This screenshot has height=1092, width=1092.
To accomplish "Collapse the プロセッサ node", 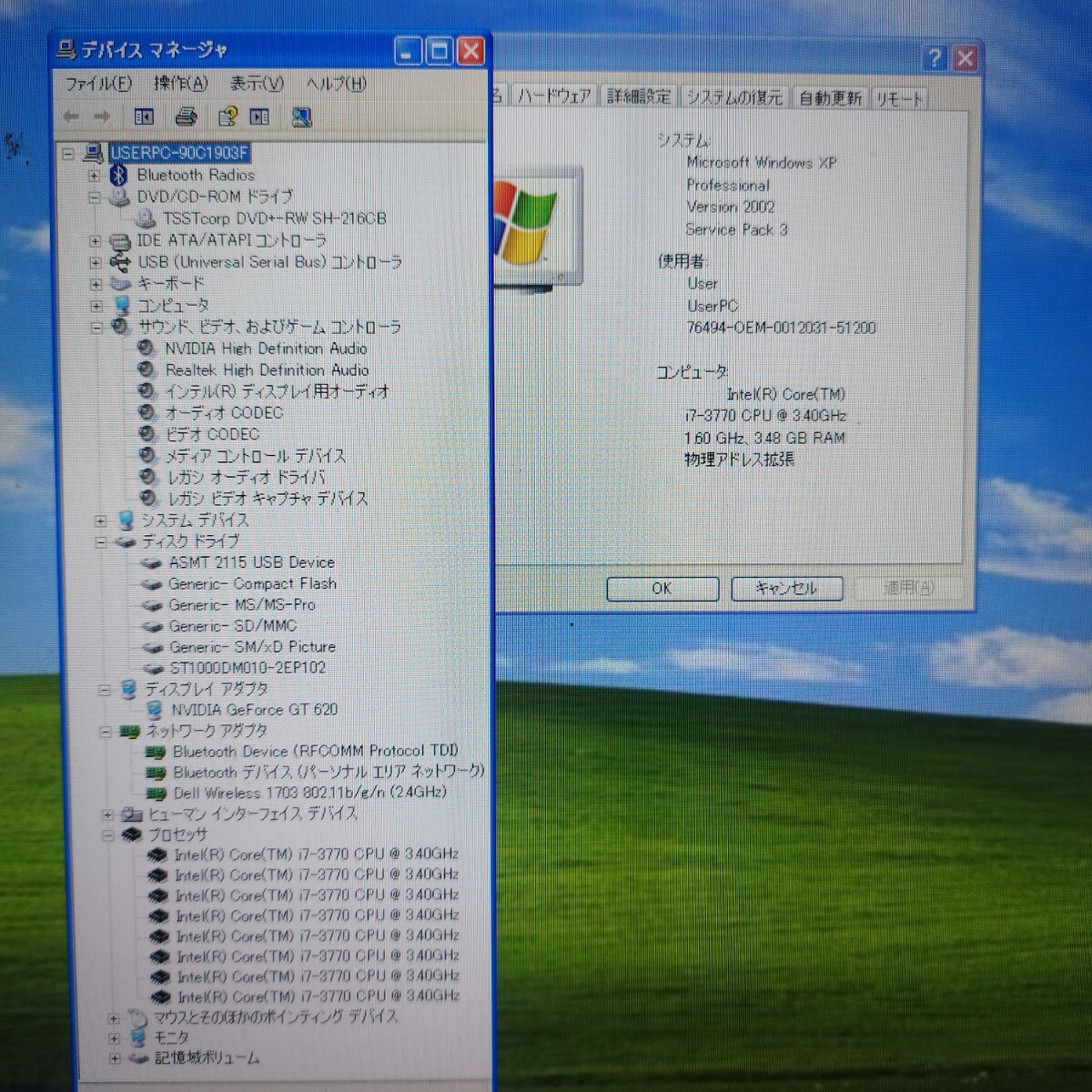I will tap(108, 834).
